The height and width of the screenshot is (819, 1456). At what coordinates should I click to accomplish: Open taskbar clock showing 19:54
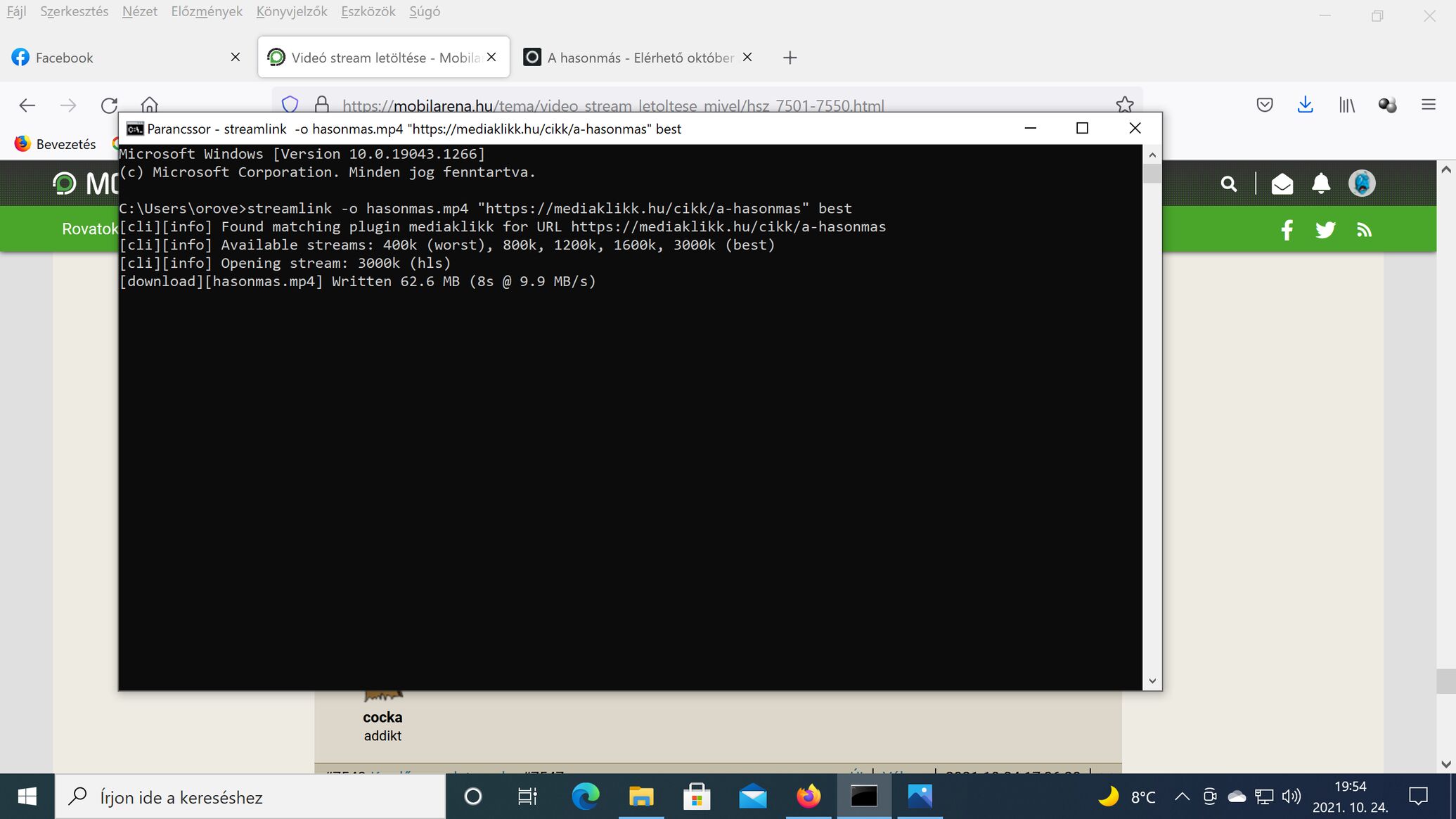pyautogui.click(x=1350, y=797)
